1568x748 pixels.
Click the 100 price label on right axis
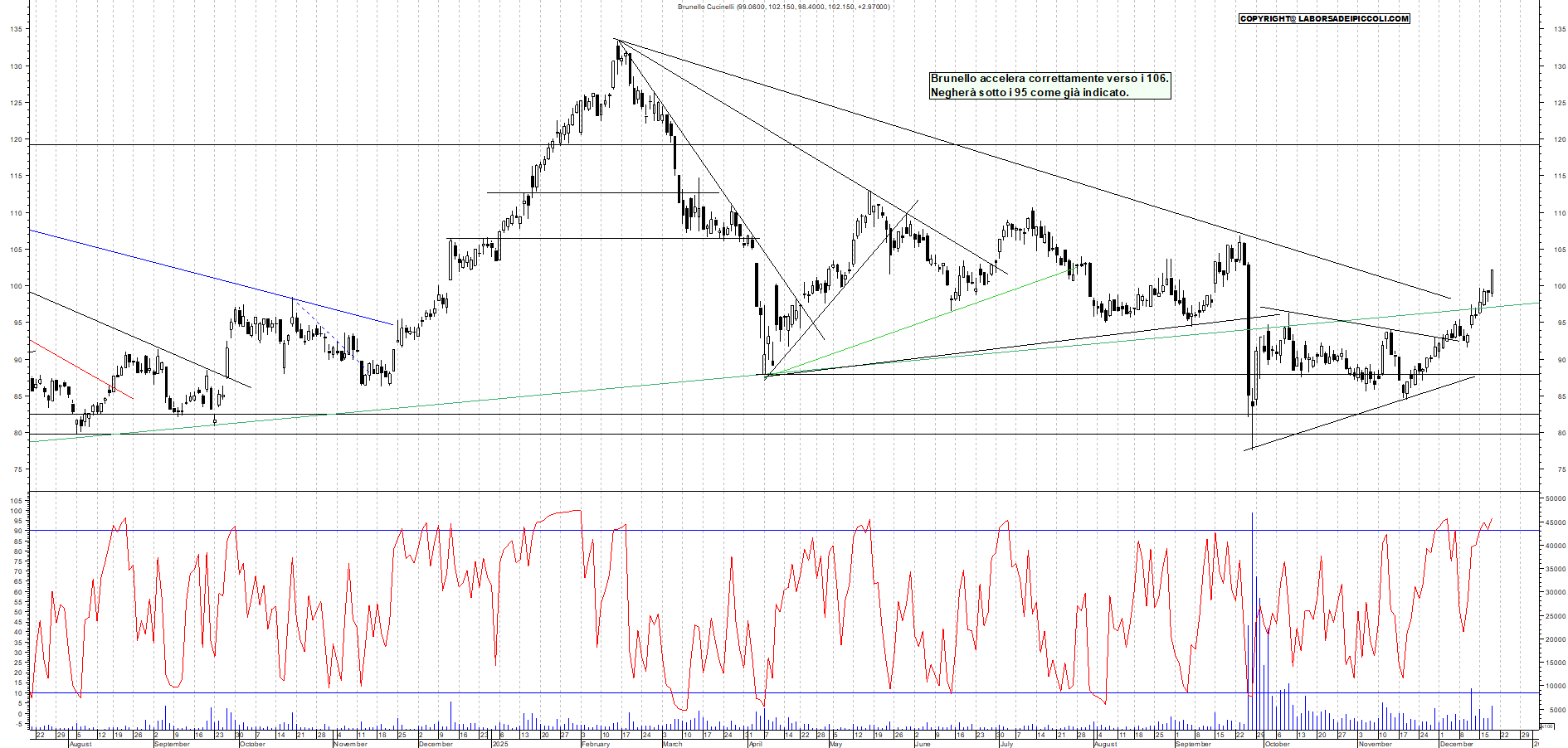(1560, 286)
